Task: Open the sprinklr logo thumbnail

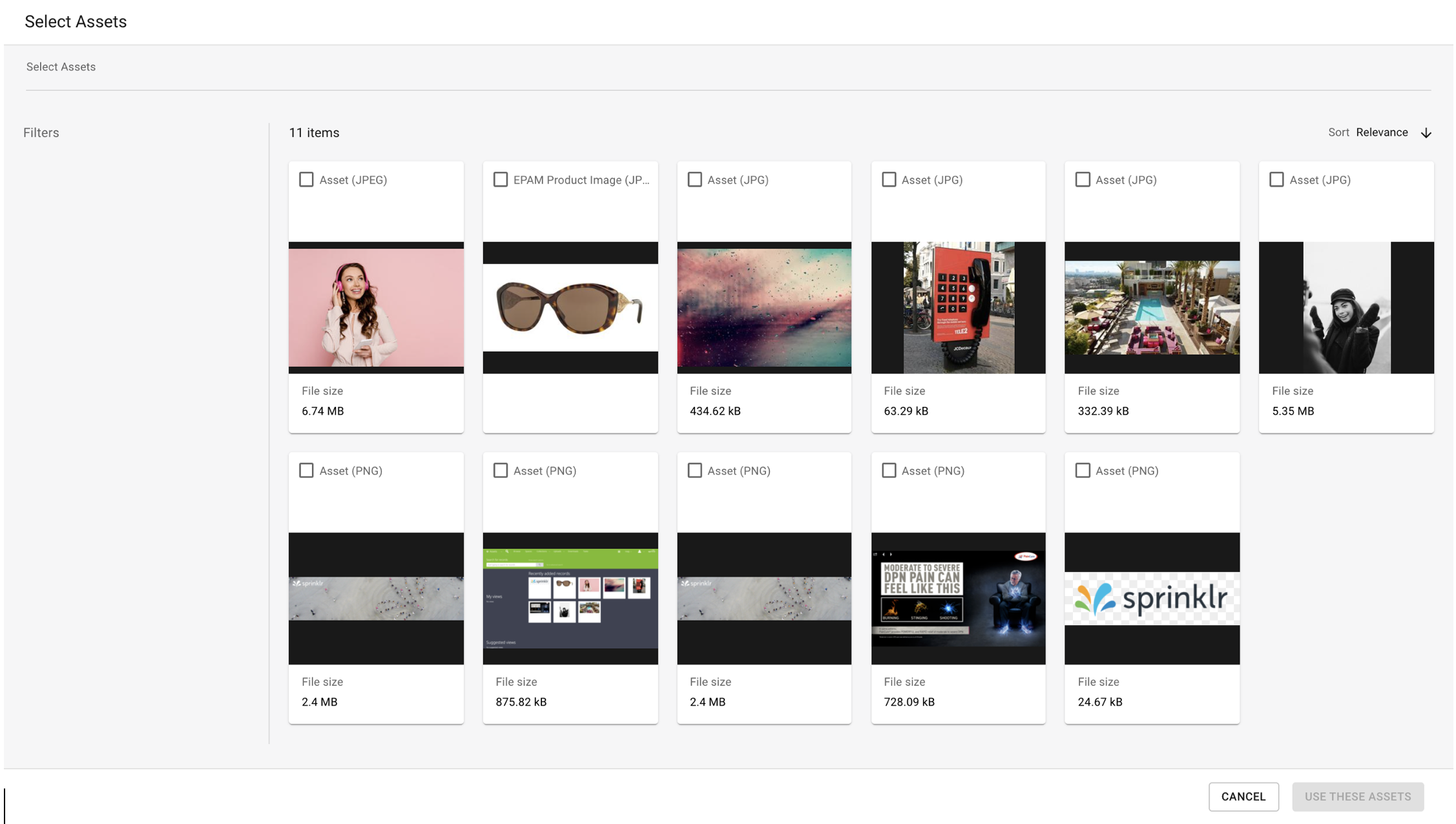Action: (x=1152, y=598)
